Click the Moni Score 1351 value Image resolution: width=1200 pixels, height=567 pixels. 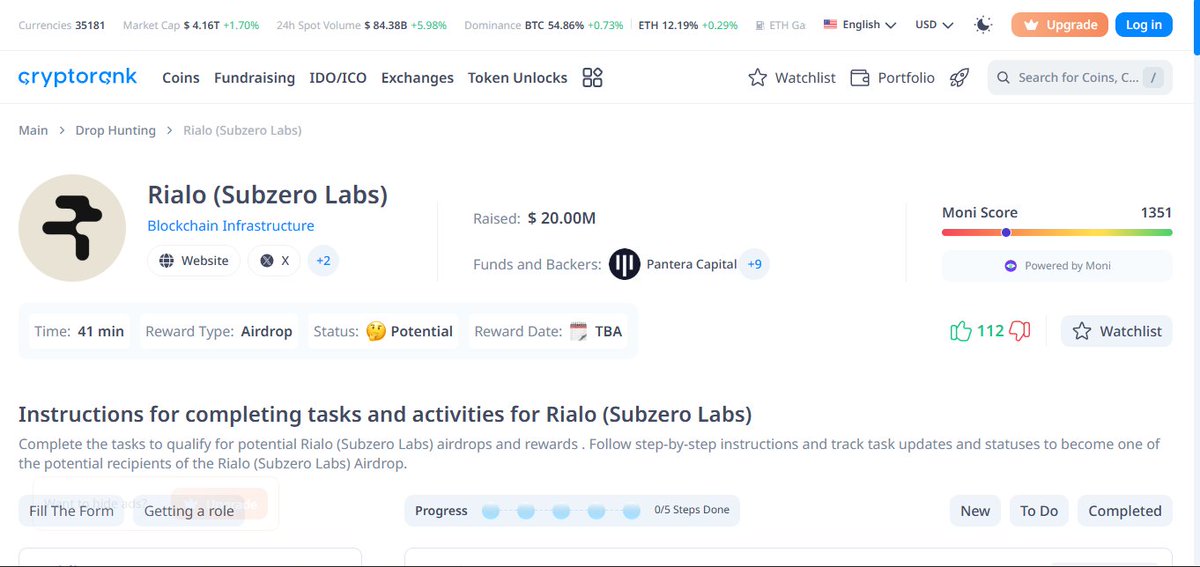(x=1156, y=212)
